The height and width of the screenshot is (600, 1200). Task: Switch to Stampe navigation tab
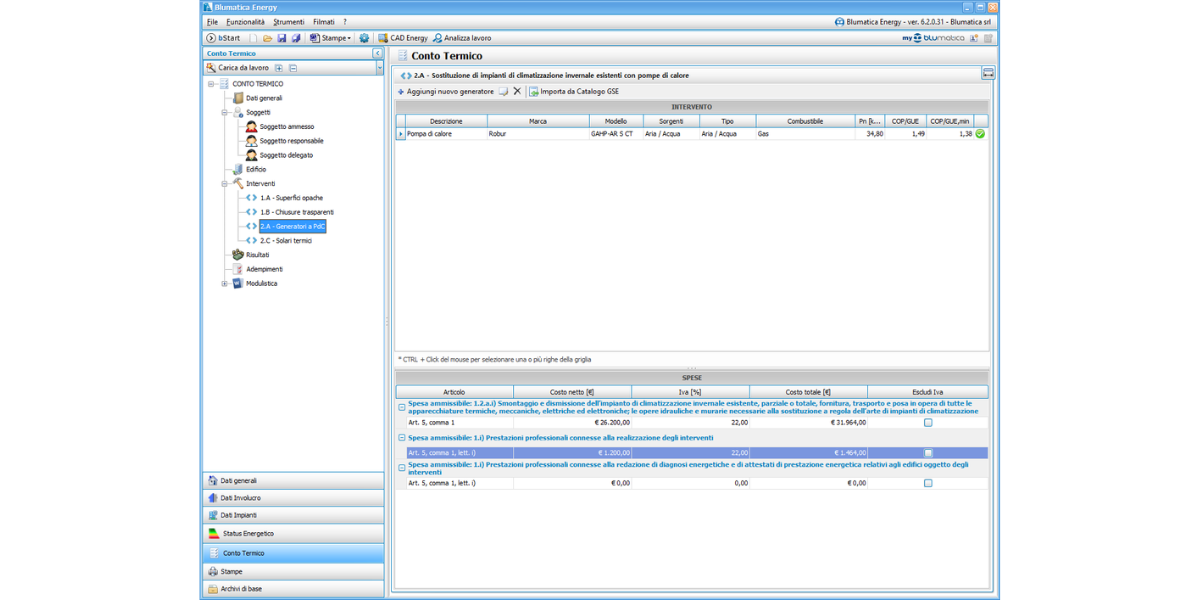point(293,571)
